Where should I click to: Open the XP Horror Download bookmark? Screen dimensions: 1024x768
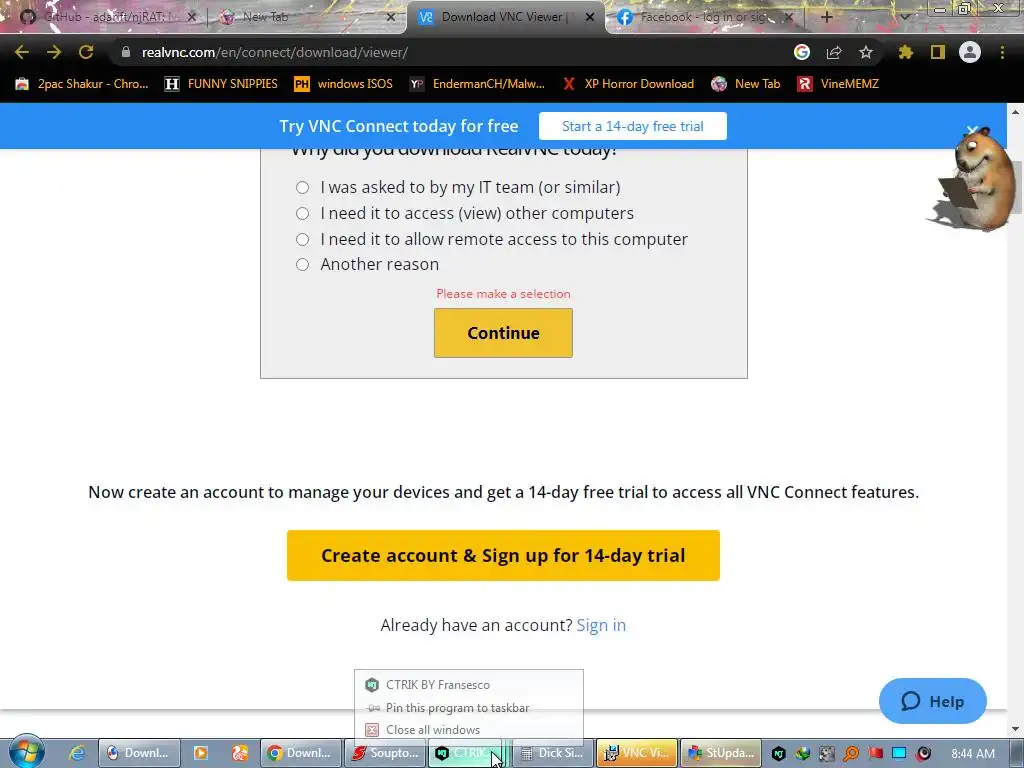tap(628, 84)
